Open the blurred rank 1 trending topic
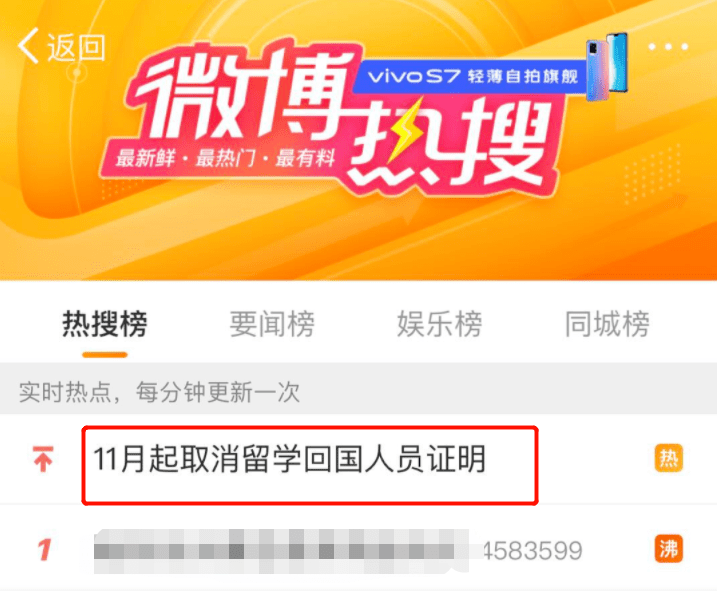The height and width of the screenshot is (609, 717). (x=281, y=551)
